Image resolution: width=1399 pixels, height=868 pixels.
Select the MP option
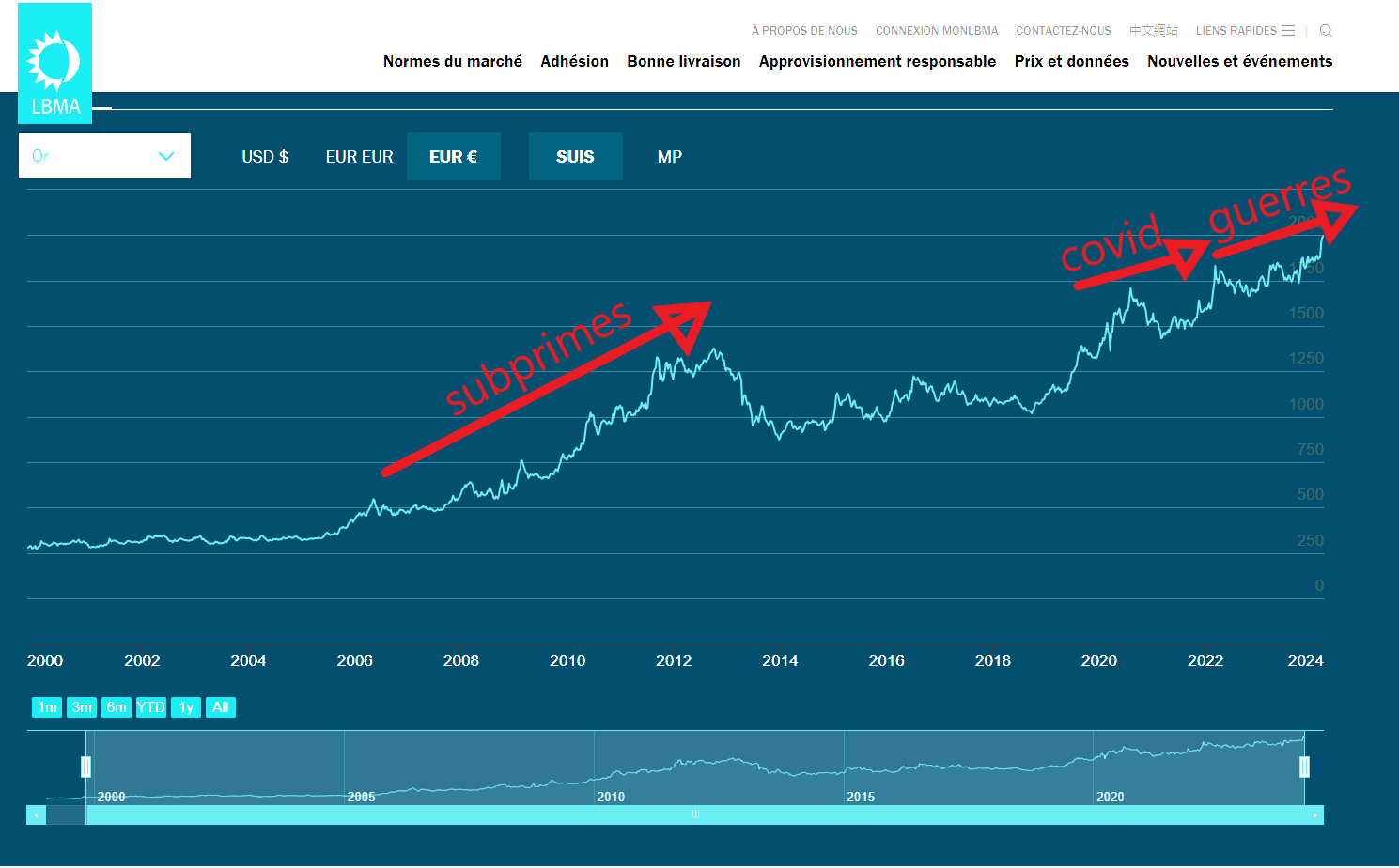click(670, 157)
